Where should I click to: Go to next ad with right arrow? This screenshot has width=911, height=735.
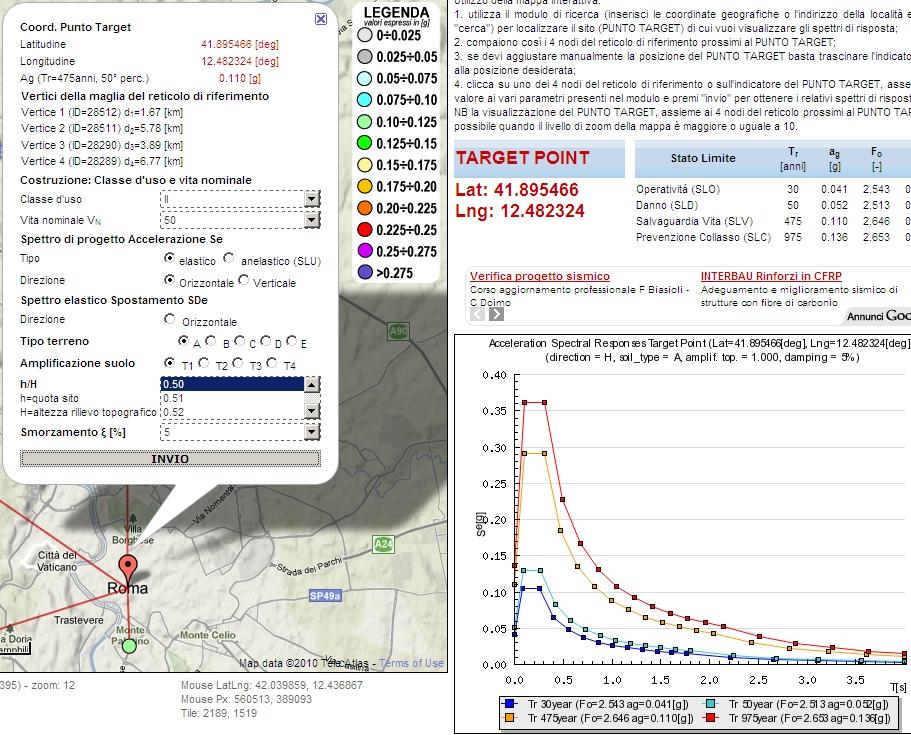496,314
